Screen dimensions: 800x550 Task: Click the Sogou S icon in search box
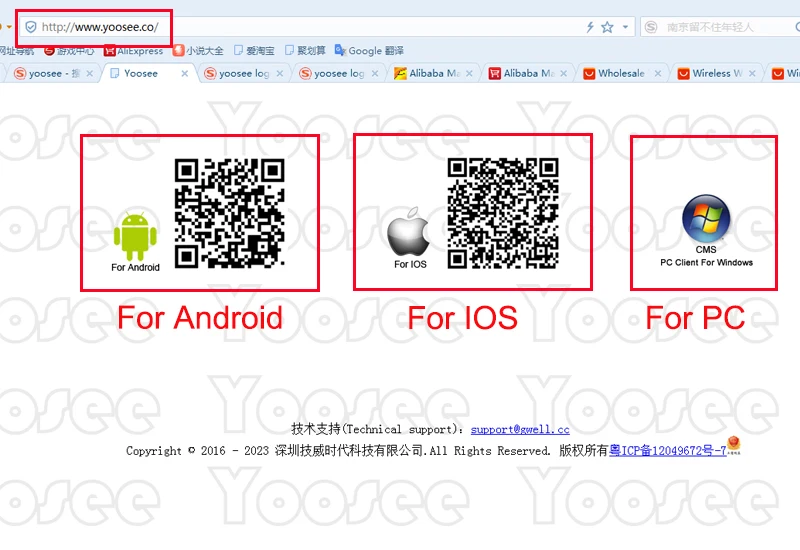coord(651,27)
